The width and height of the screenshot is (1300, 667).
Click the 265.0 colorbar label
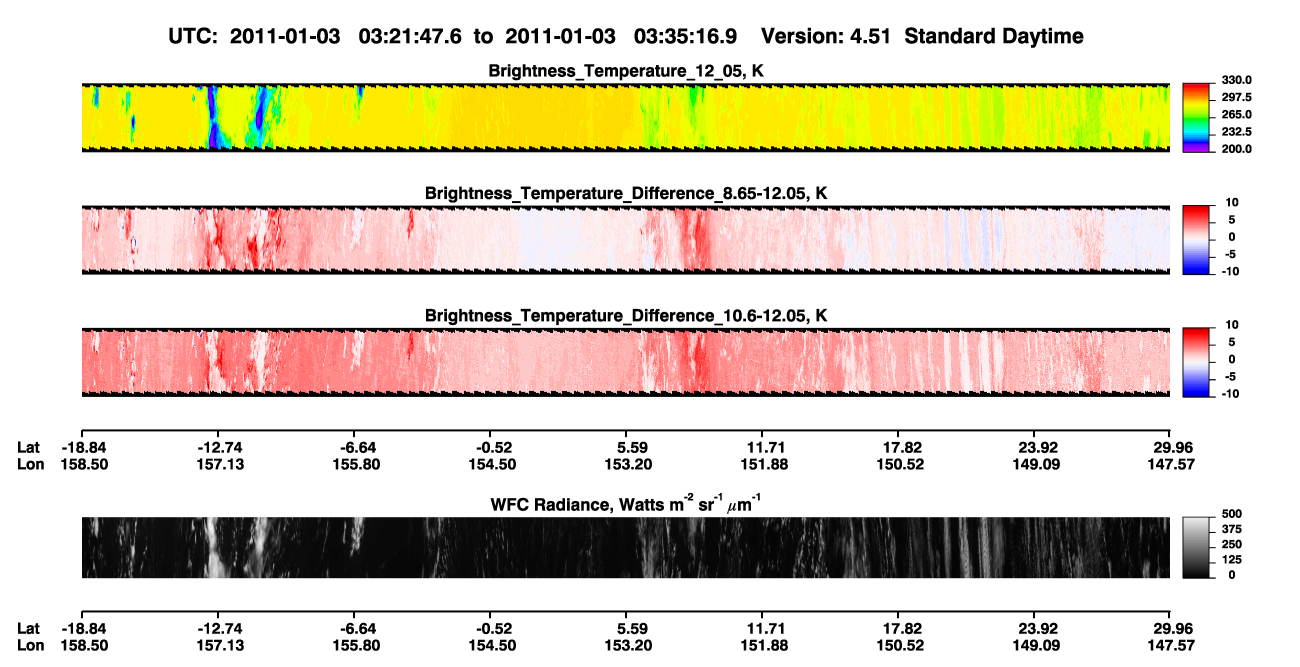[x=1235, y=115]
